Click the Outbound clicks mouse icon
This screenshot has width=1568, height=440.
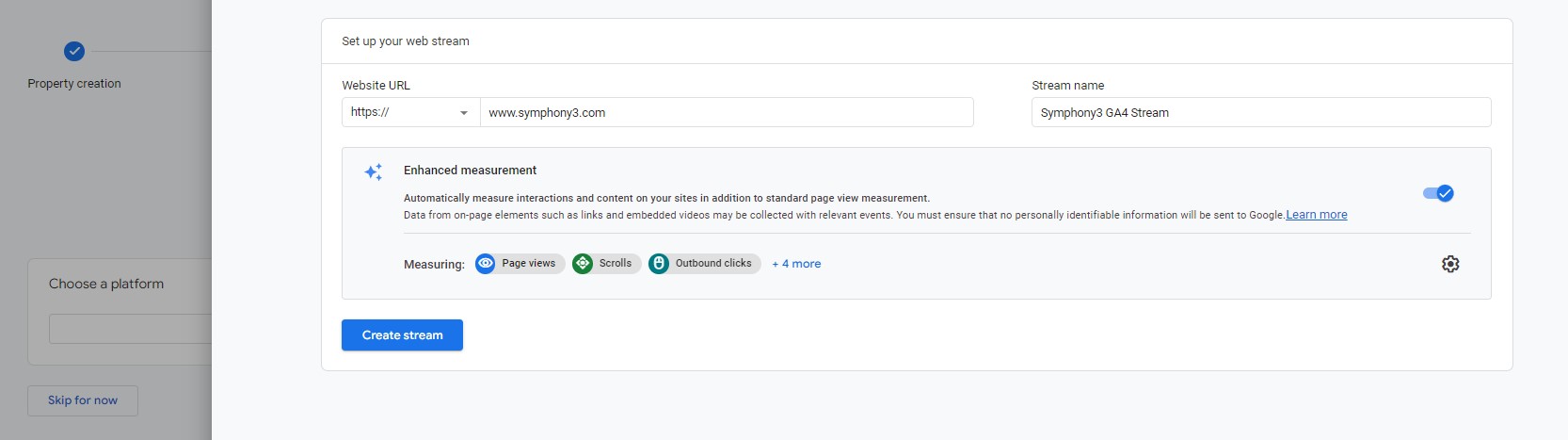click(x=659, y=264)
